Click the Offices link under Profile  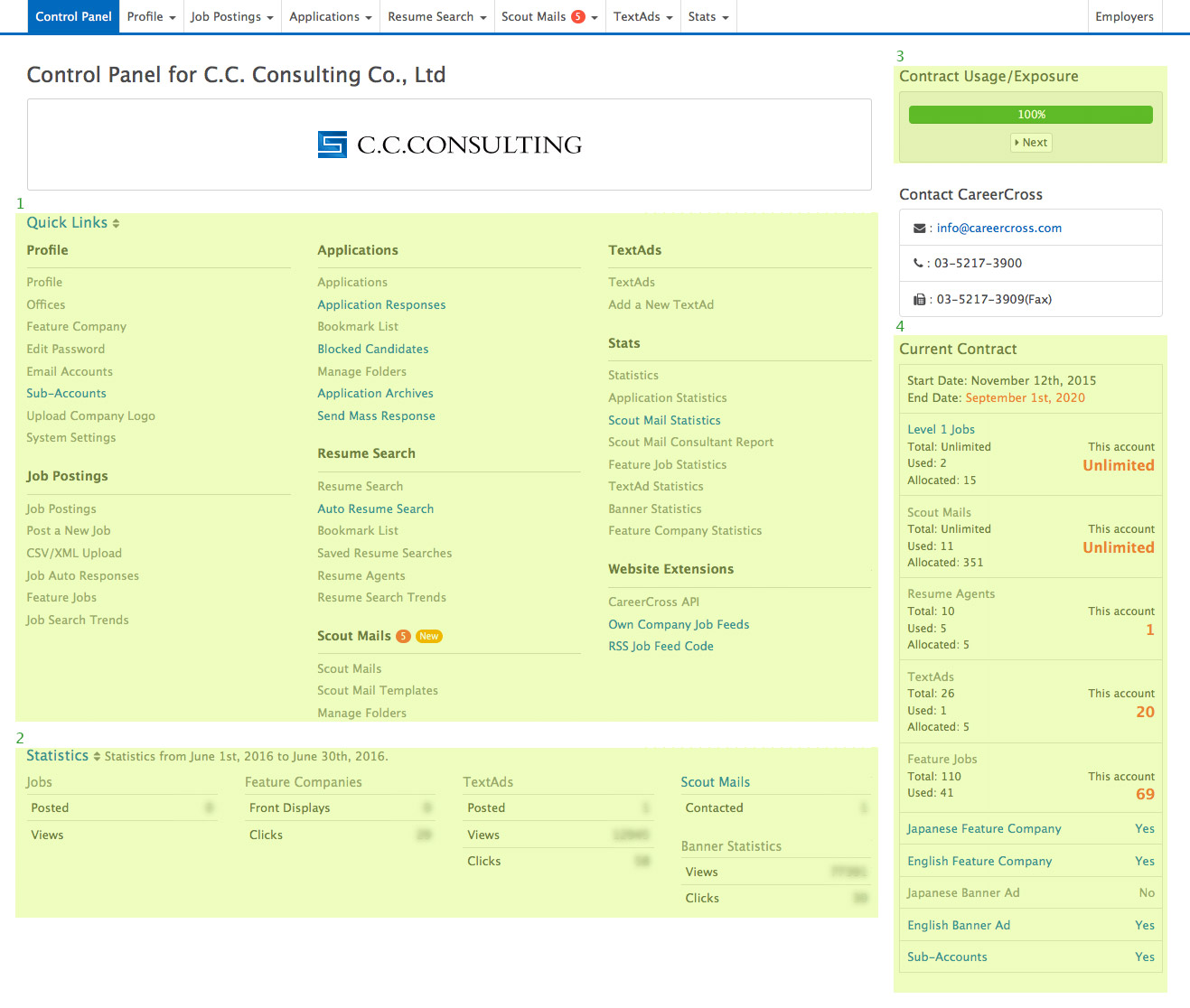[45, 305]
